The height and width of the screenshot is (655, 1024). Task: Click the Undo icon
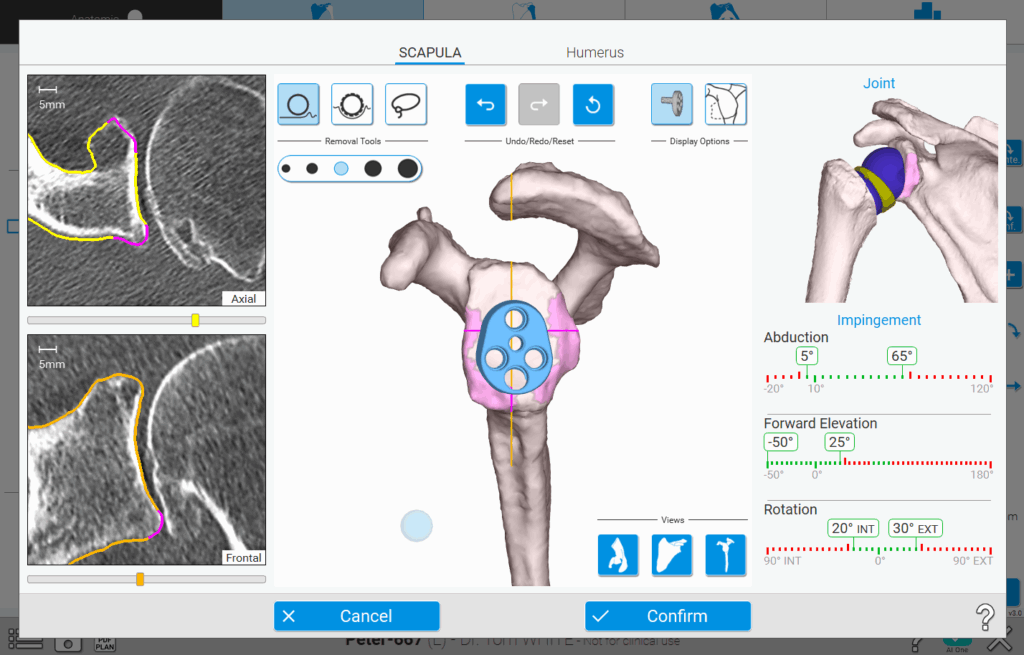(x=485, y=104)
